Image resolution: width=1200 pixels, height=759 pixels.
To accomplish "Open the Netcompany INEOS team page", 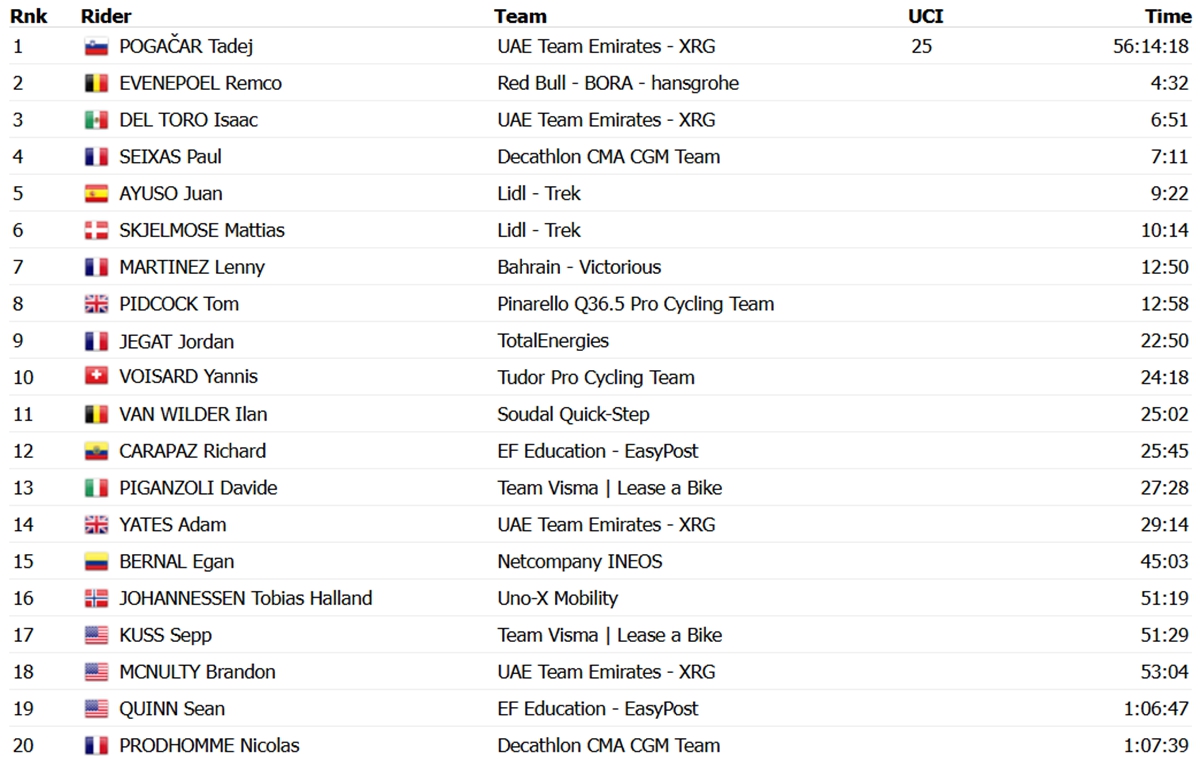I will point(580,561).
